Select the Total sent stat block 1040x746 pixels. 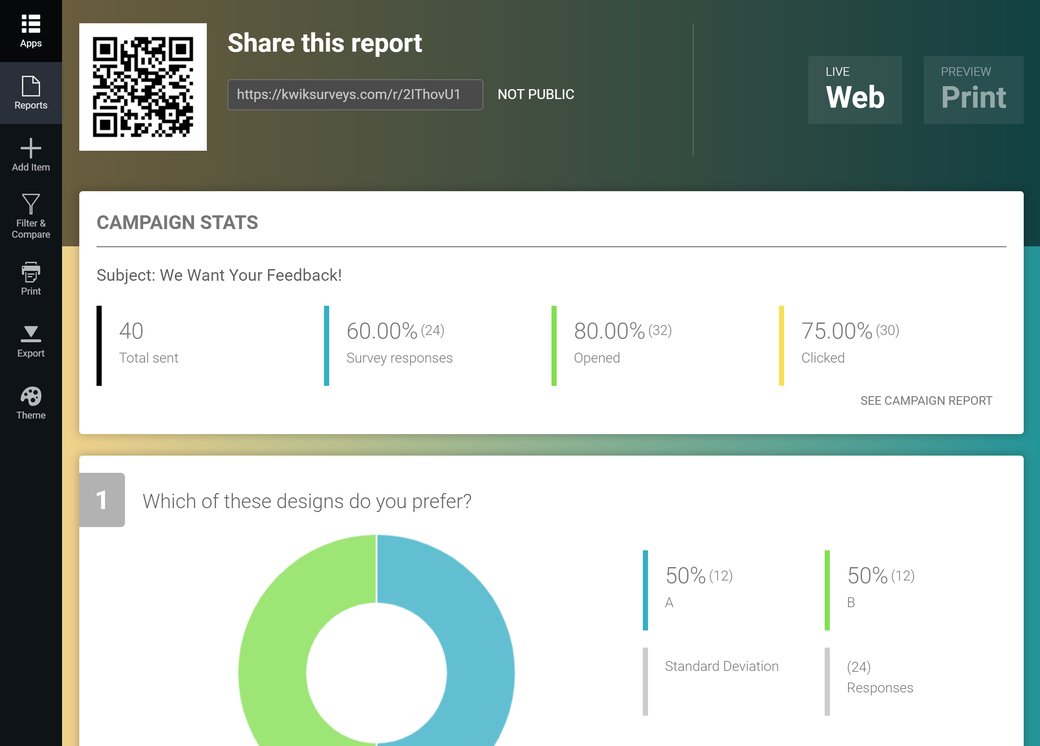point(148,340)
